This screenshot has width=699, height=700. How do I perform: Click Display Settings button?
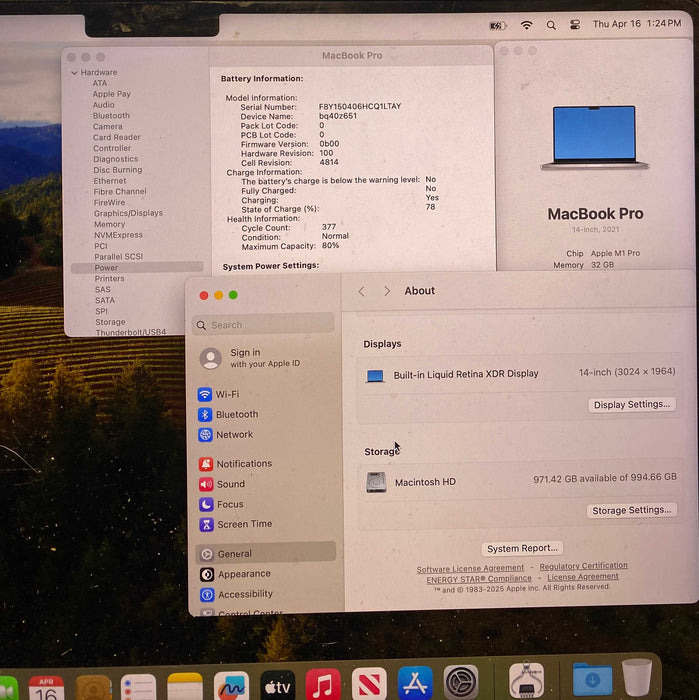632,405
